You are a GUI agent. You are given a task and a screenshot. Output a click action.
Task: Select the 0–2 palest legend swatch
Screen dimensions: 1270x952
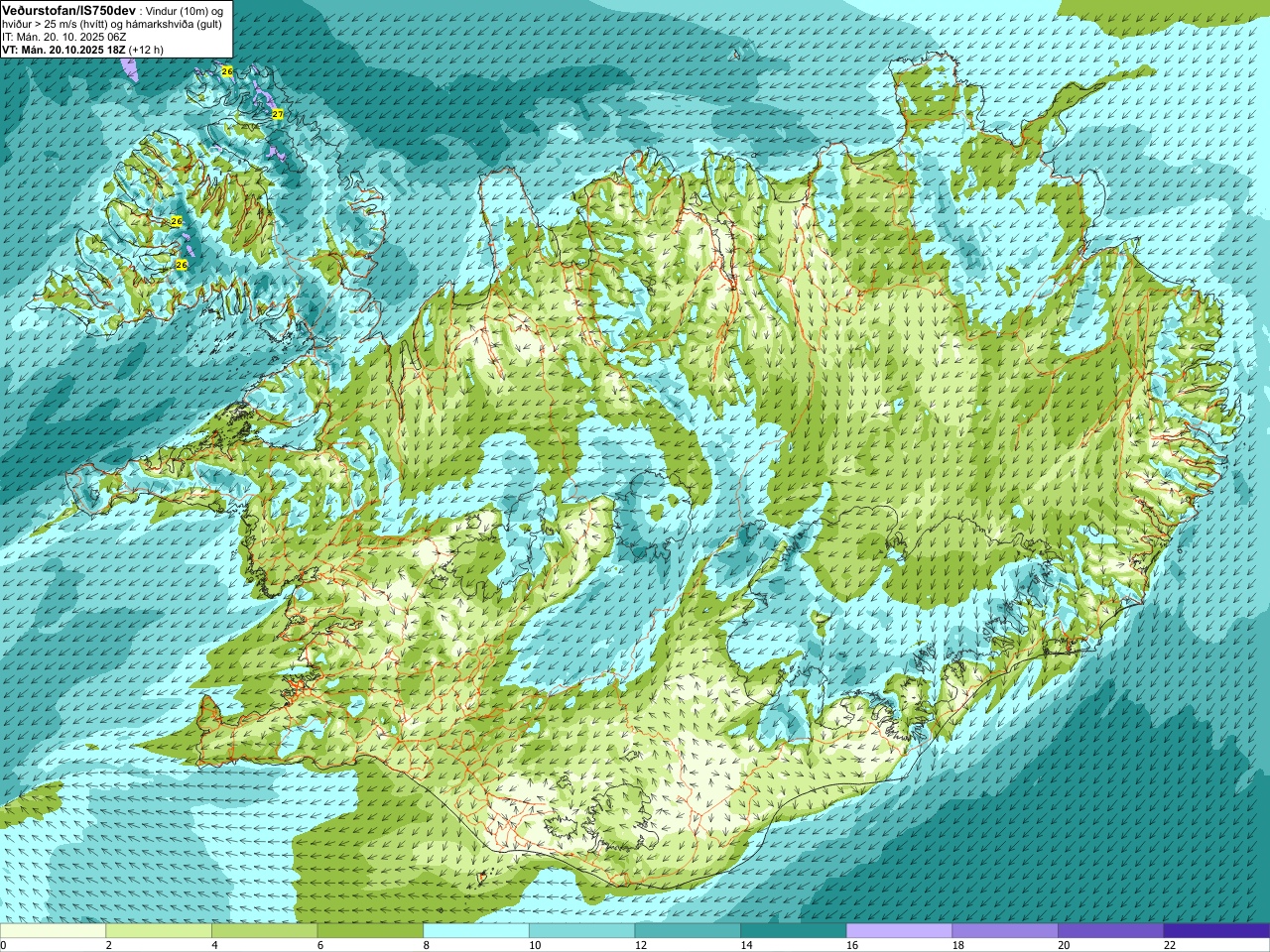[x=53, y=931]
